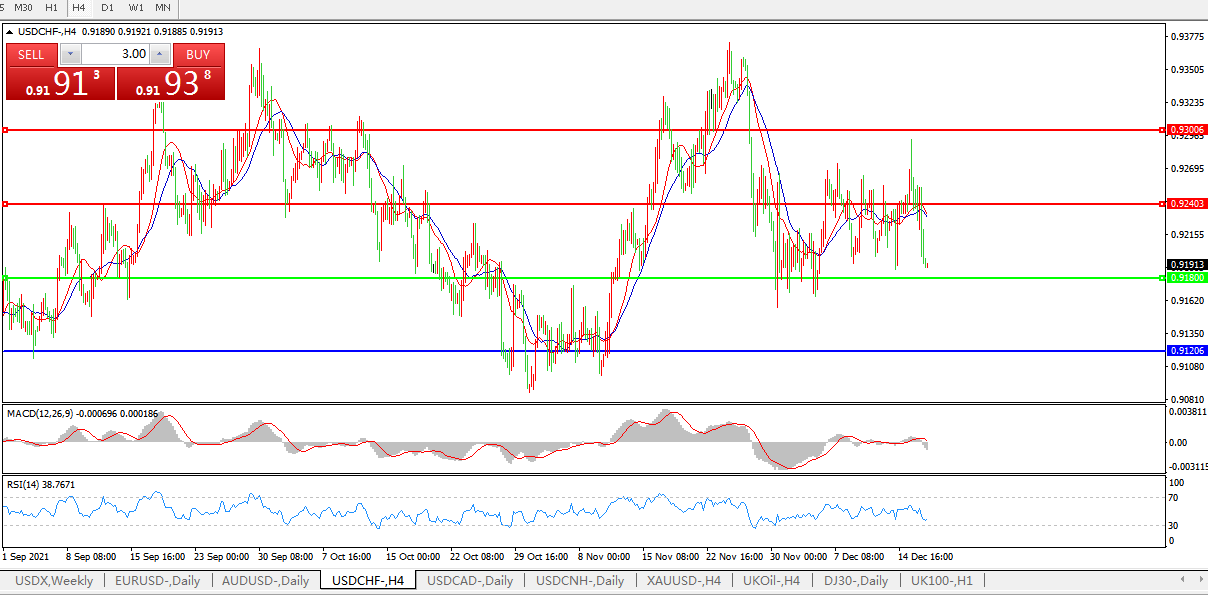
Task: Open the UK100-,H1 chart tab
Action: pyautogui.click(x=940, y=580)
